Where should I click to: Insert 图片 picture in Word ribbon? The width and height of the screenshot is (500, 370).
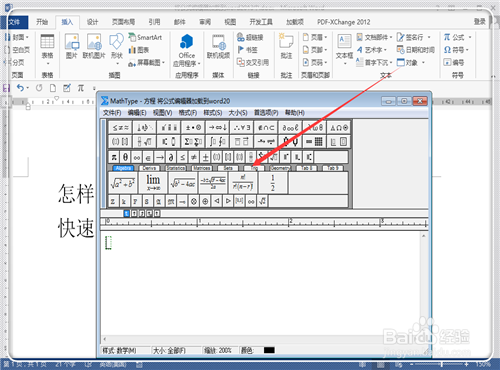[72, 46]
